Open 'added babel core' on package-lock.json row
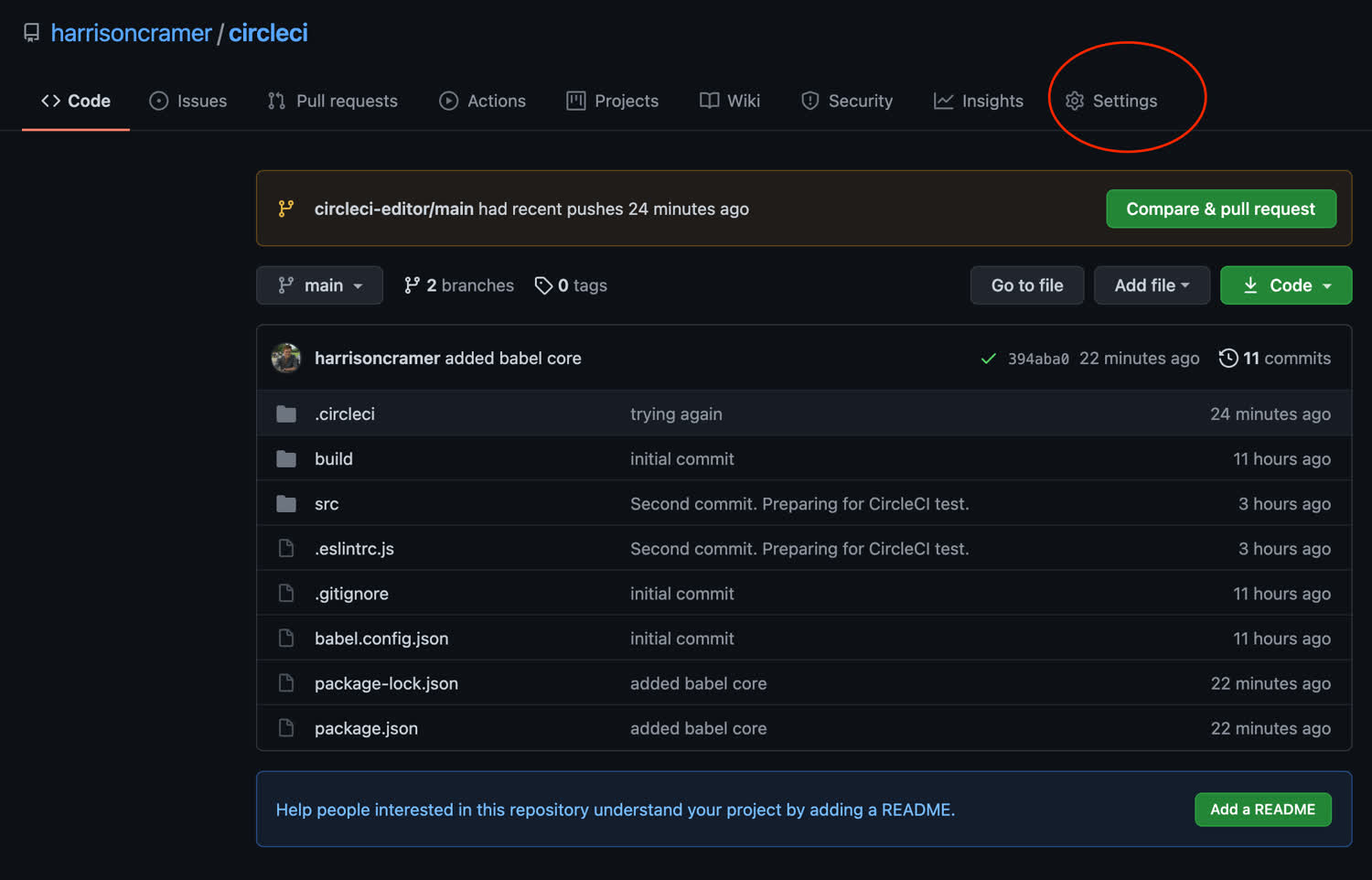This screenshot has height=880, width=1372. [699, 683]
